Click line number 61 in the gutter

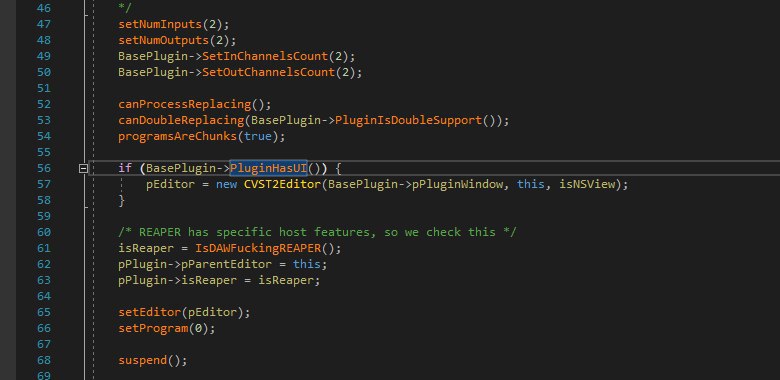(x=44, y=248)
